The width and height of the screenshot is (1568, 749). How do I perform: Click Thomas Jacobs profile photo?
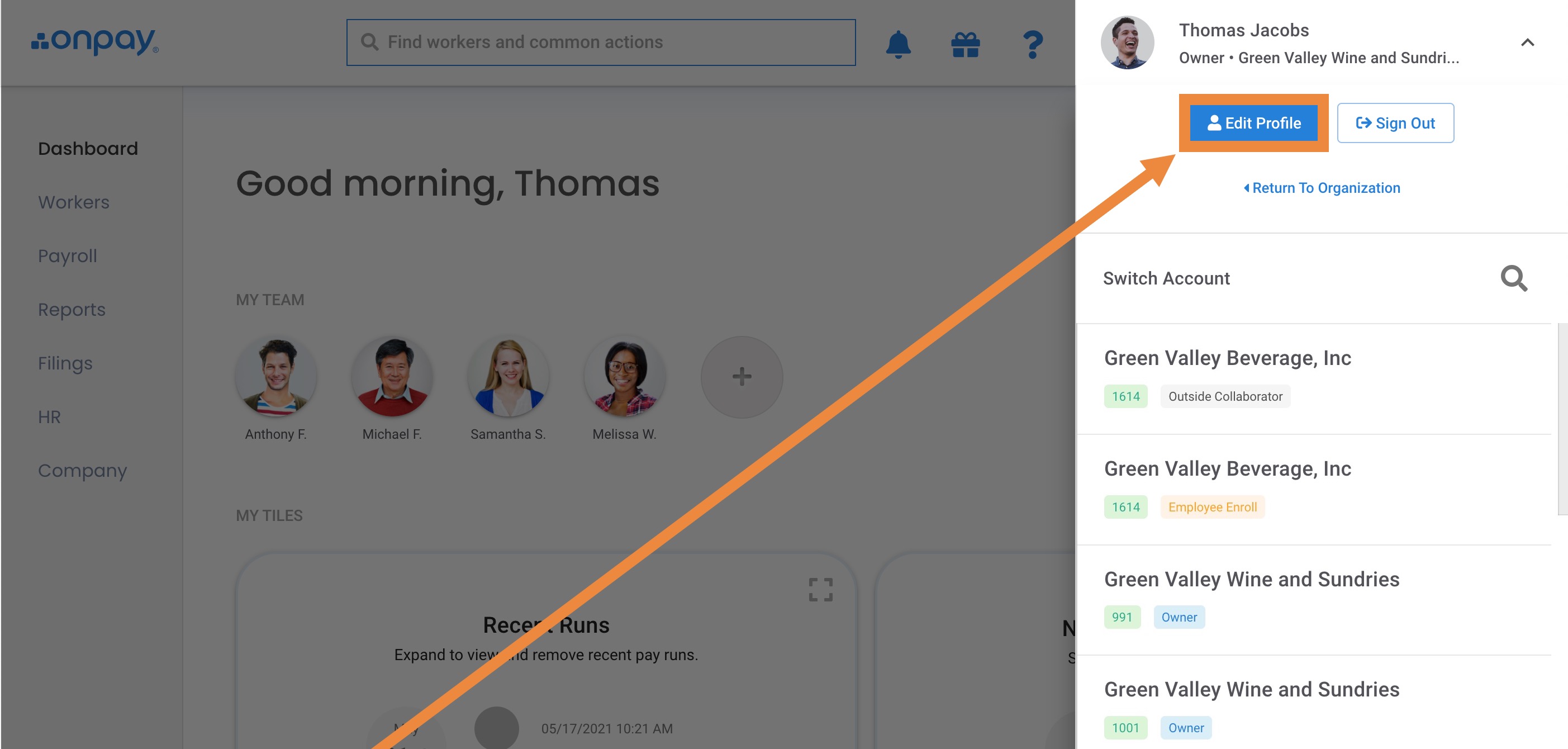(1127, 42)
